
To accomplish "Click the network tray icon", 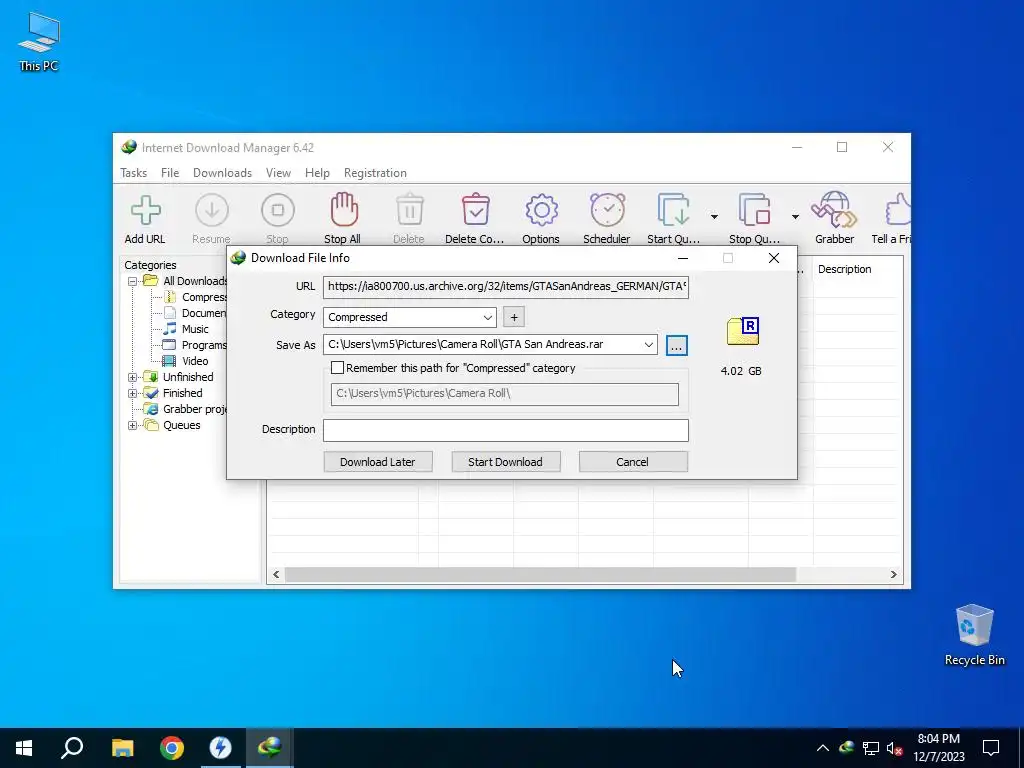I will (871, 748).
